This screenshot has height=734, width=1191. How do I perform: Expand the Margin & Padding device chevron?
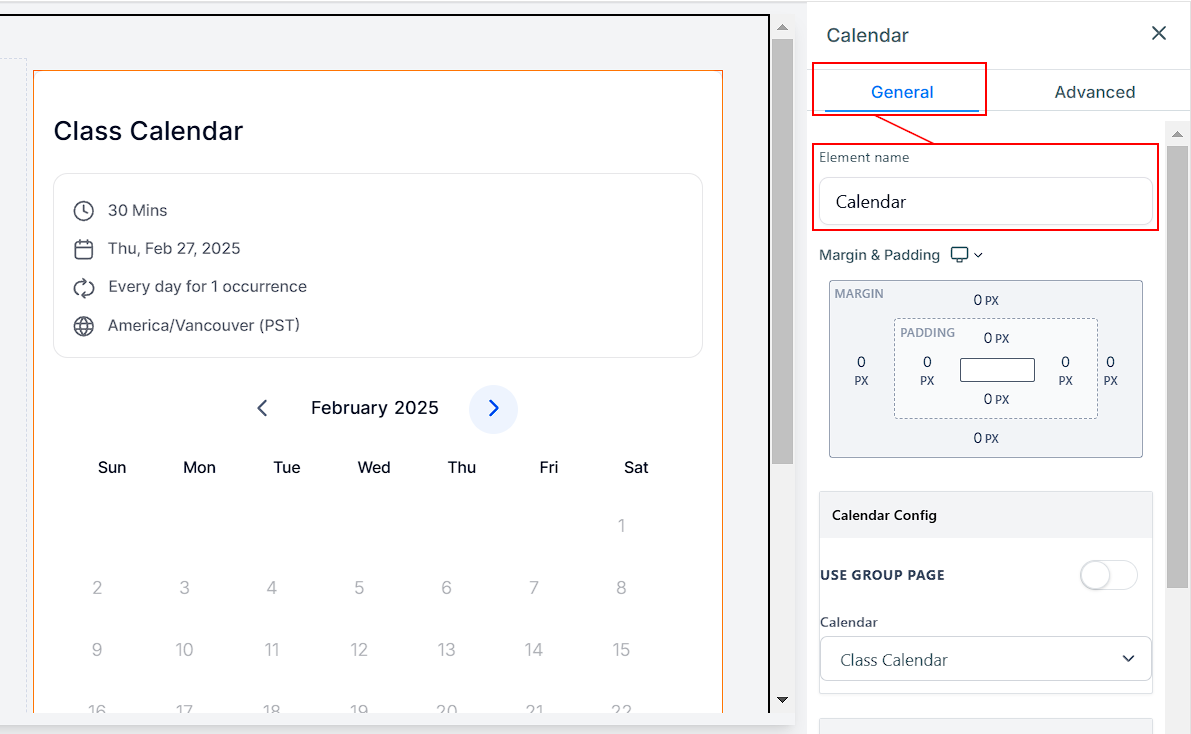coord(979,255)
